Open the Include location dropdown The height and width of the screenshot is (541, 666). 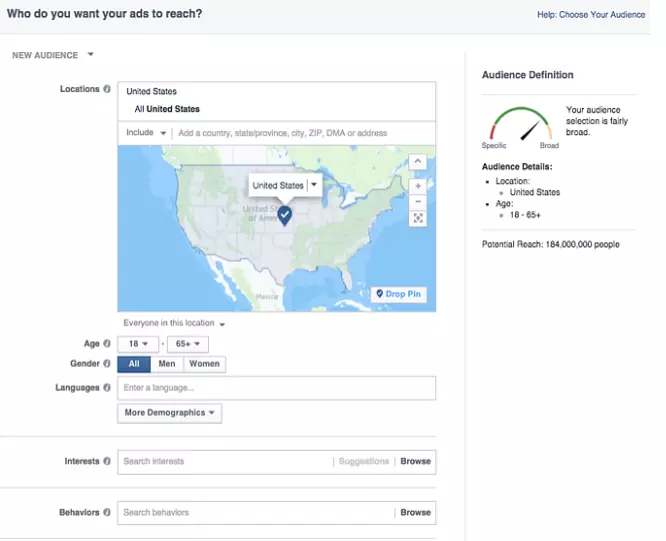click(x=146, y=133)
